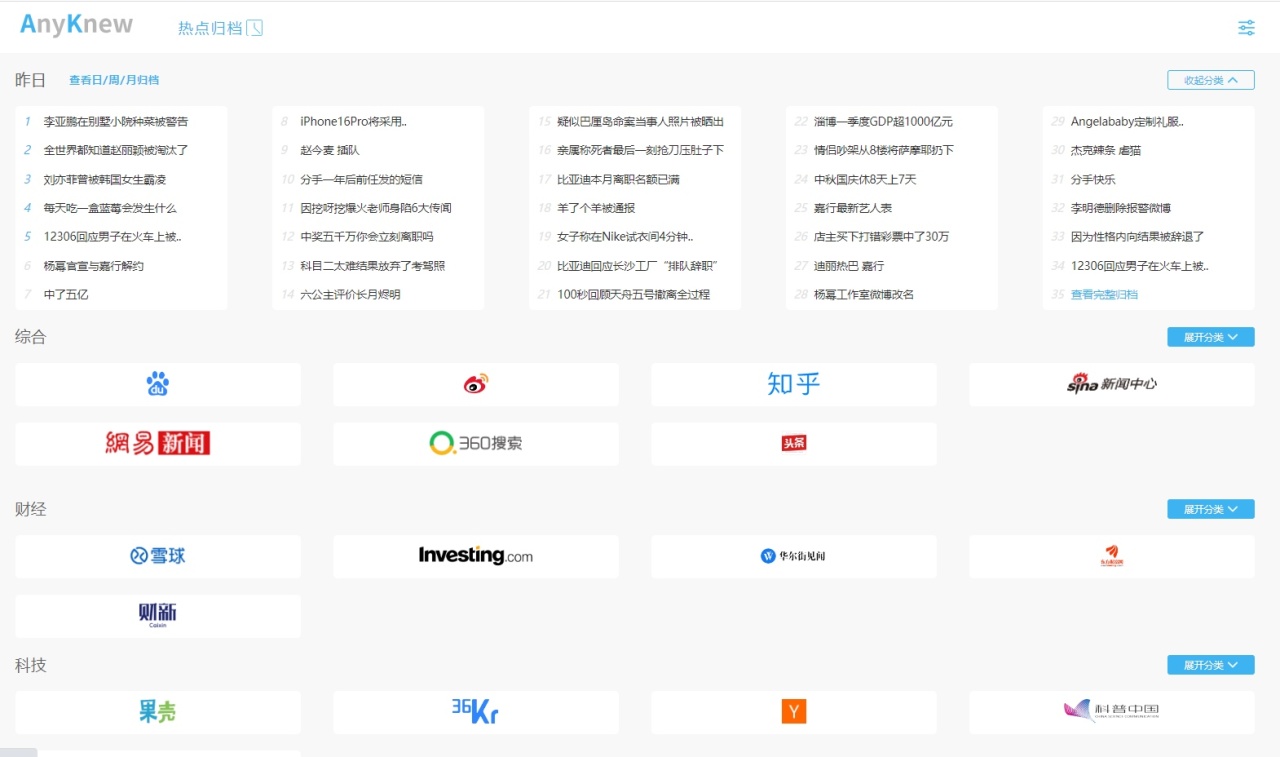1280x757 pixels.
Task: Open headline 李亚鹏在别墅小院种菜被警告
Action: (x=115, y=122)
